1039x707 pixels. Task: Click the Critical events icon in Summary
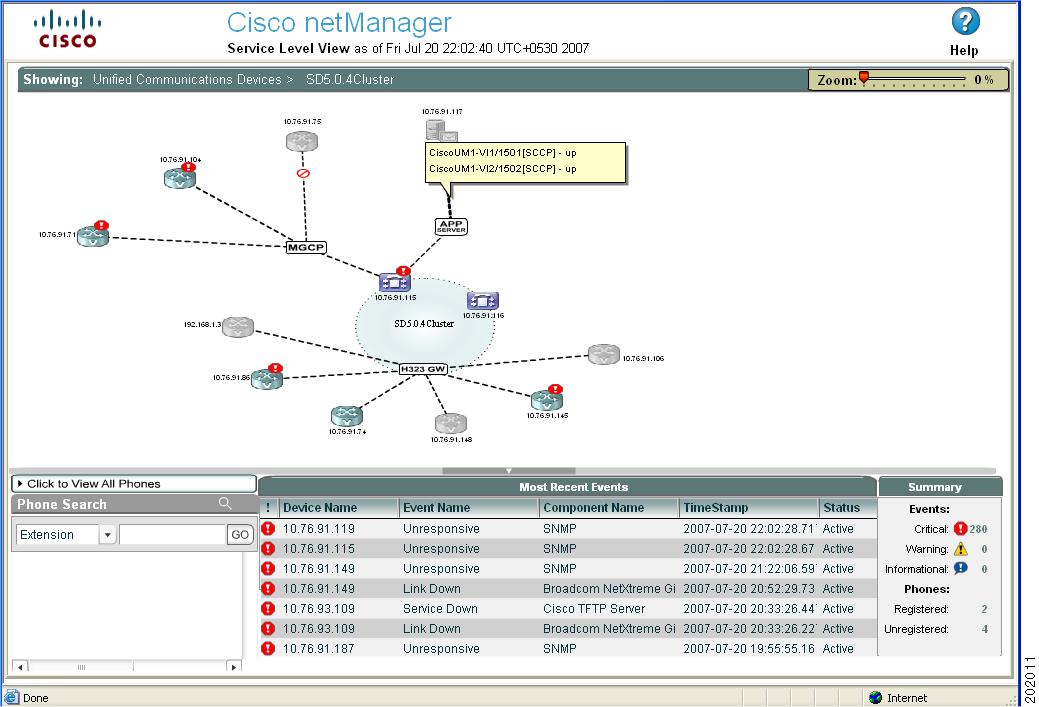point(958,528)
